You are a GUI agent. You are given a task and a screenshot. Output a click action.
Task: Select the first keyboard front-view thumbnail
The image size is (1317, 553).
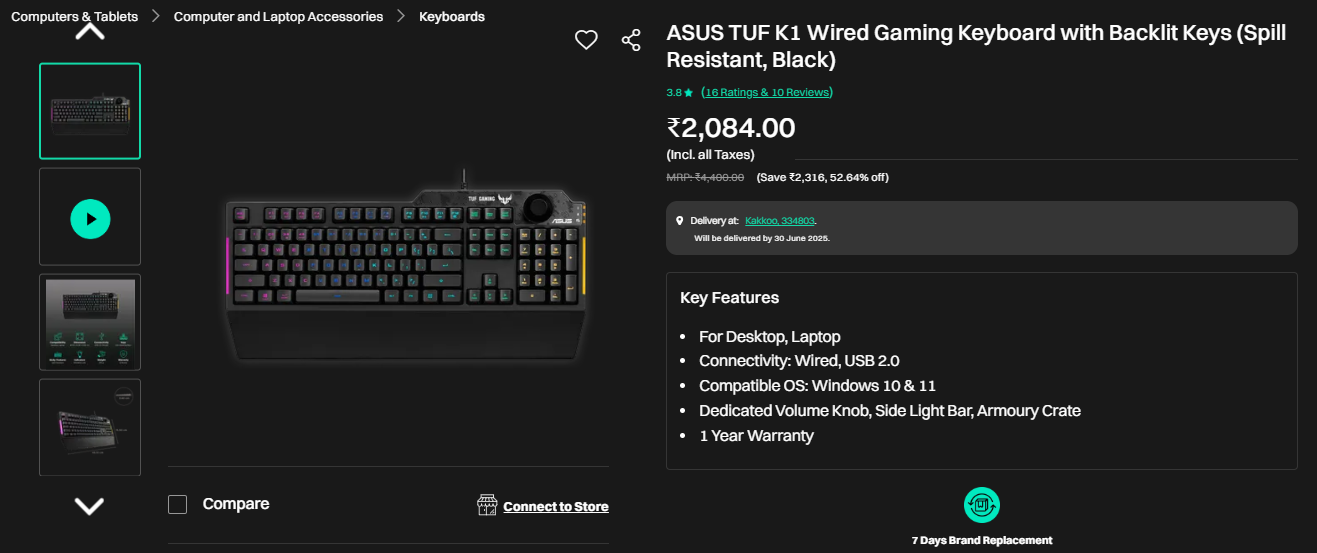(90, 111)
